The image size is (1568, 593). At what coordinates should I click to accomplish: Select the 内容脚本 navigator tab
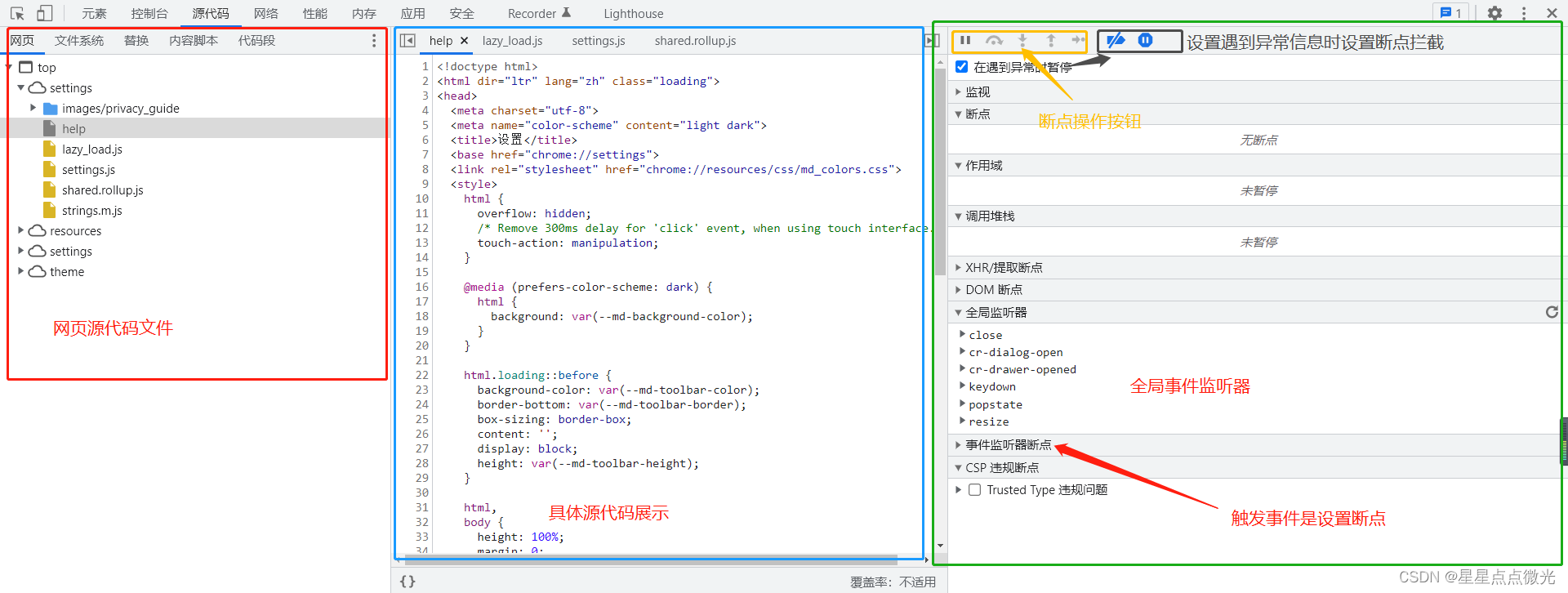click(194, 41)
